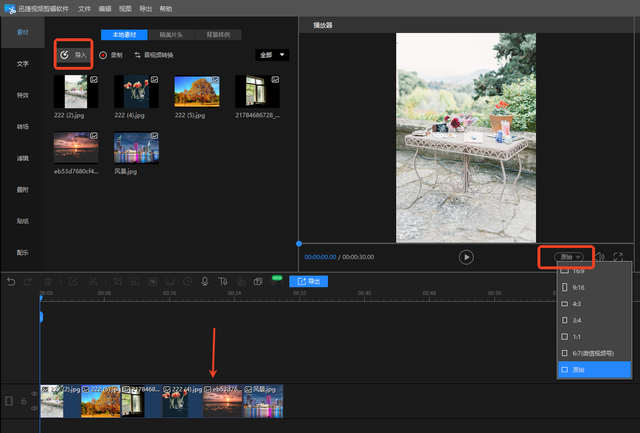Open the 文件 menu
The width and height of the screenshot is (640, 433).
pyautogui.click(x=84, y=8)
